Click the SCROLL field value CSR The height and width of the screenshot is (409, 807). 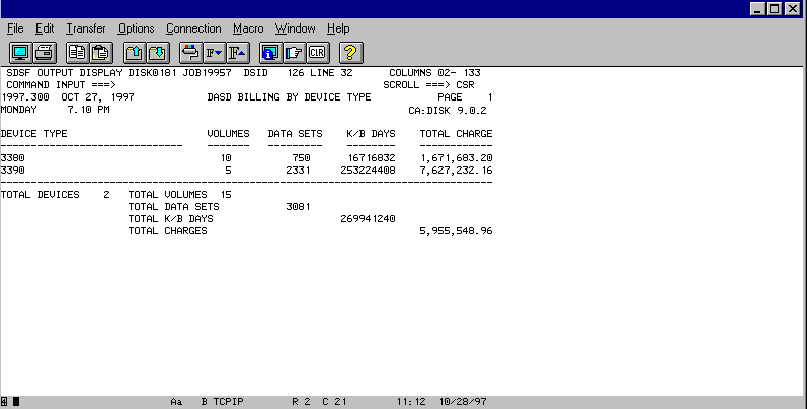[465, 85]
